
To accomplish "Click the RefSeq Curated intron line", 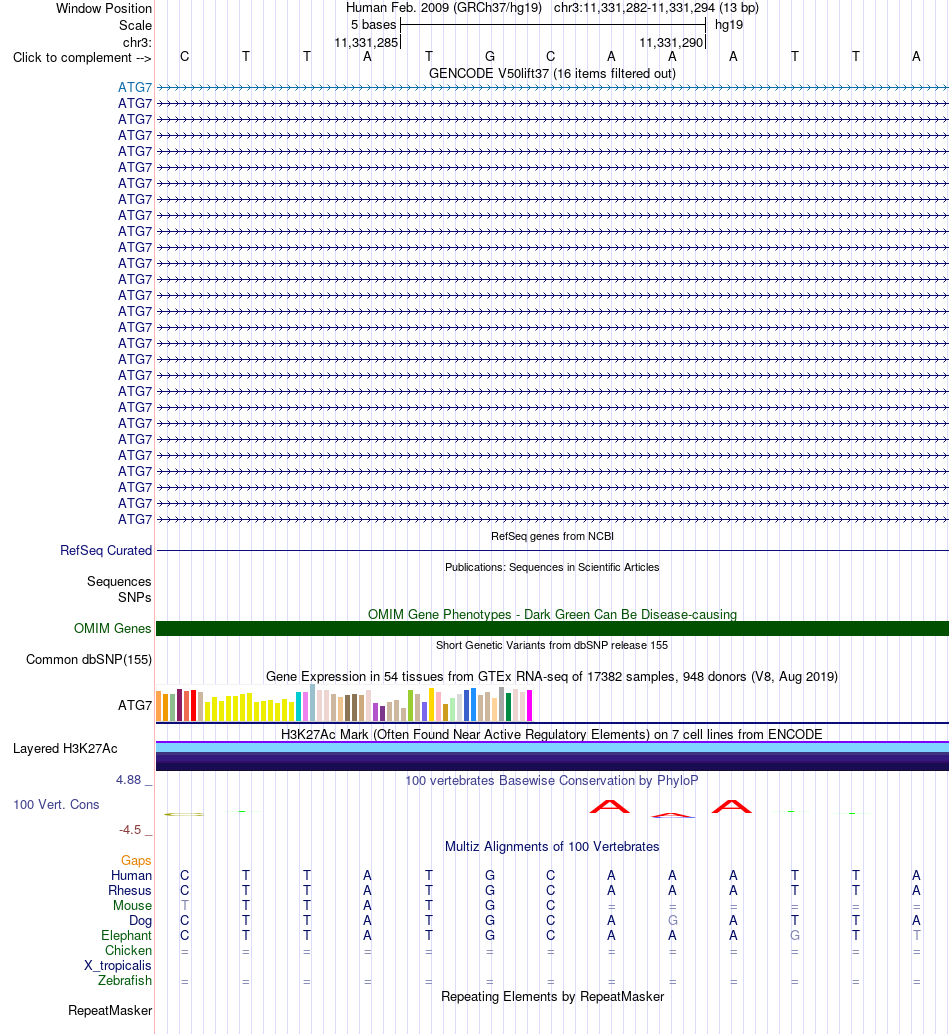I will (x=552, y=551).
